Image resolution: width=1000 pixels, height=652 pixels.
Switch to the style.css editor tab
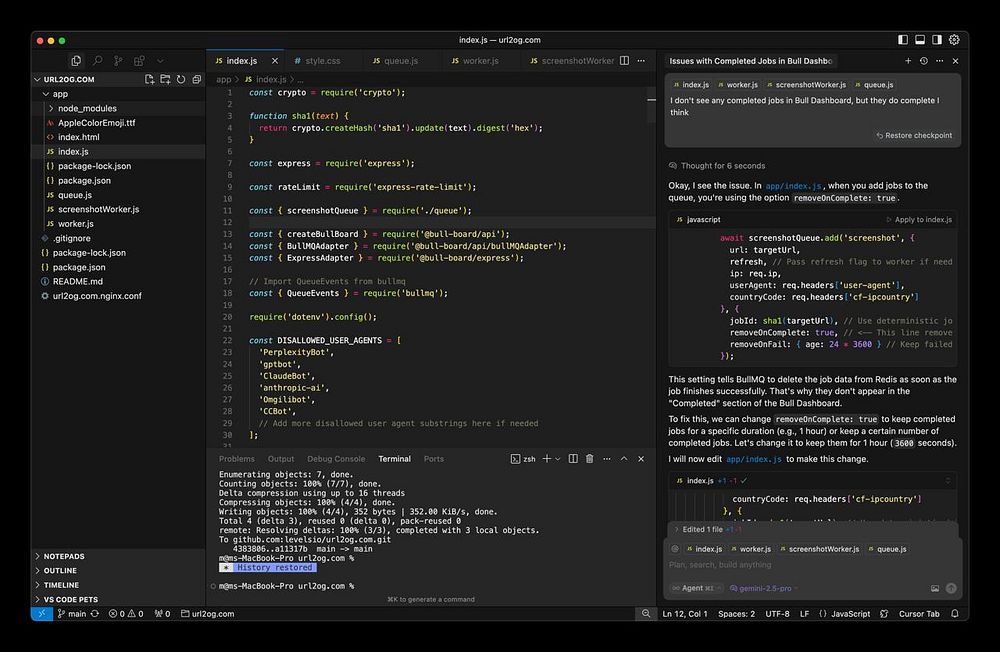tap(322, 61)
